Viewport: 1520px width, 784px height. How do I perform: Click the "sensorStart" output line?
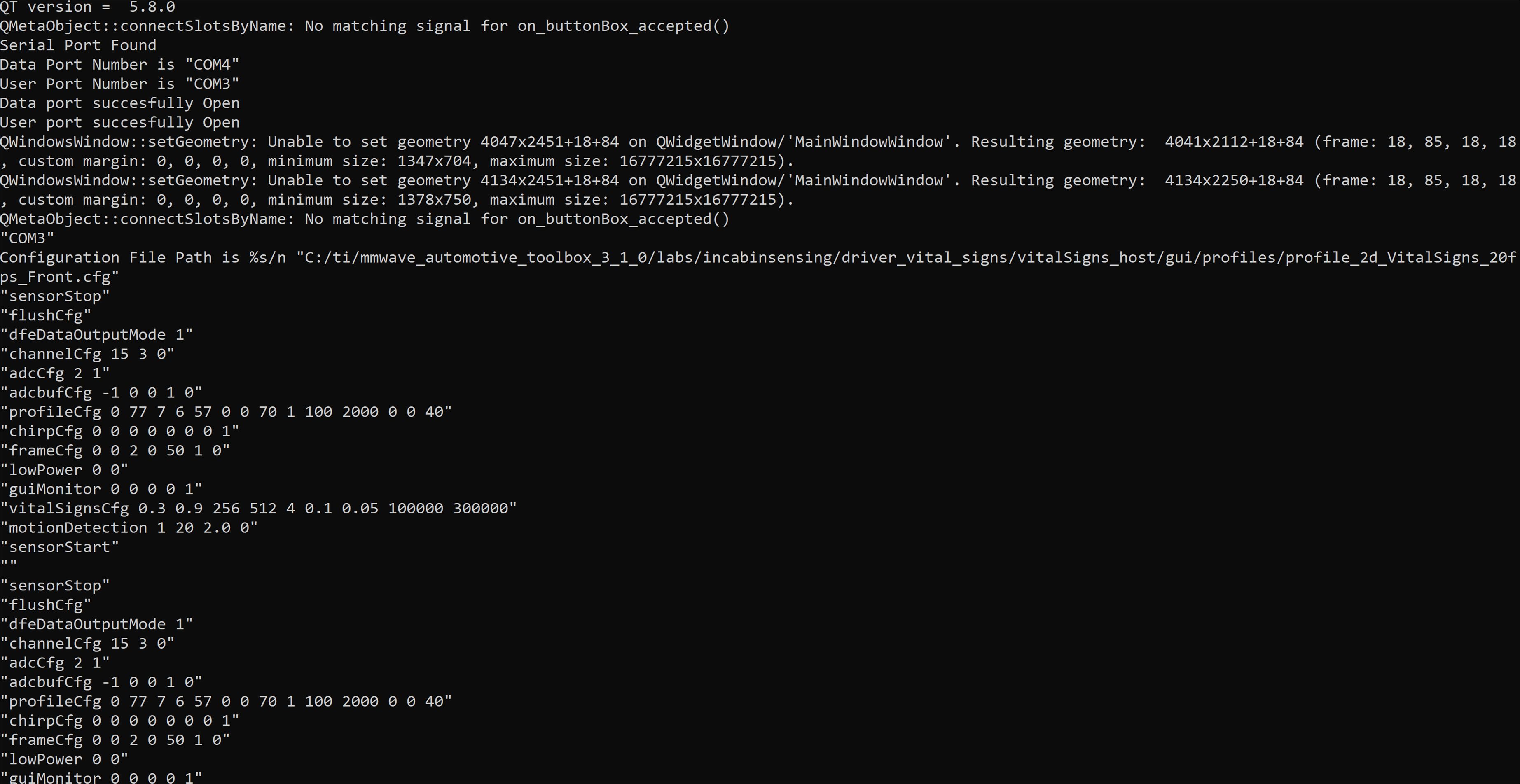(60, 547)
